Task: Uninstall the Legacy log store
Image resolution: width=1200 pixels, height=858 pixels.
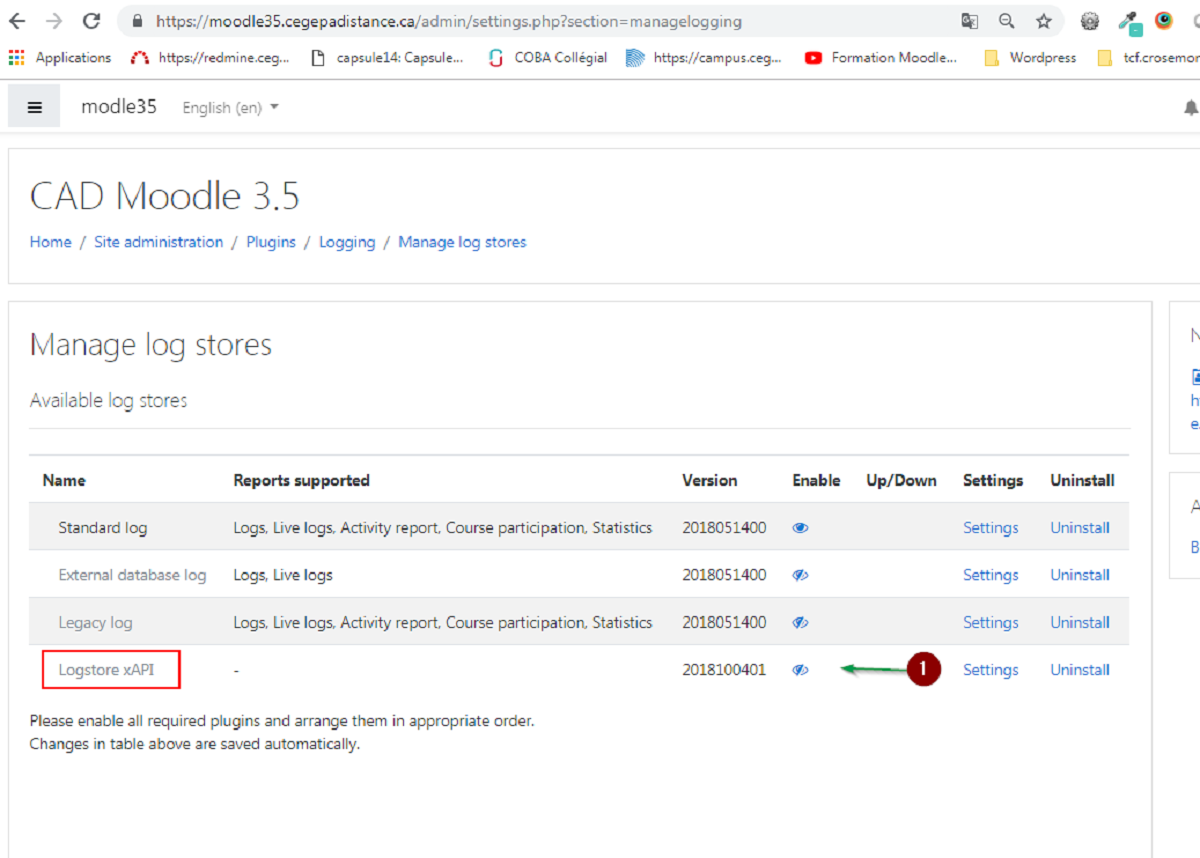Action: [x=1079, y=622]
